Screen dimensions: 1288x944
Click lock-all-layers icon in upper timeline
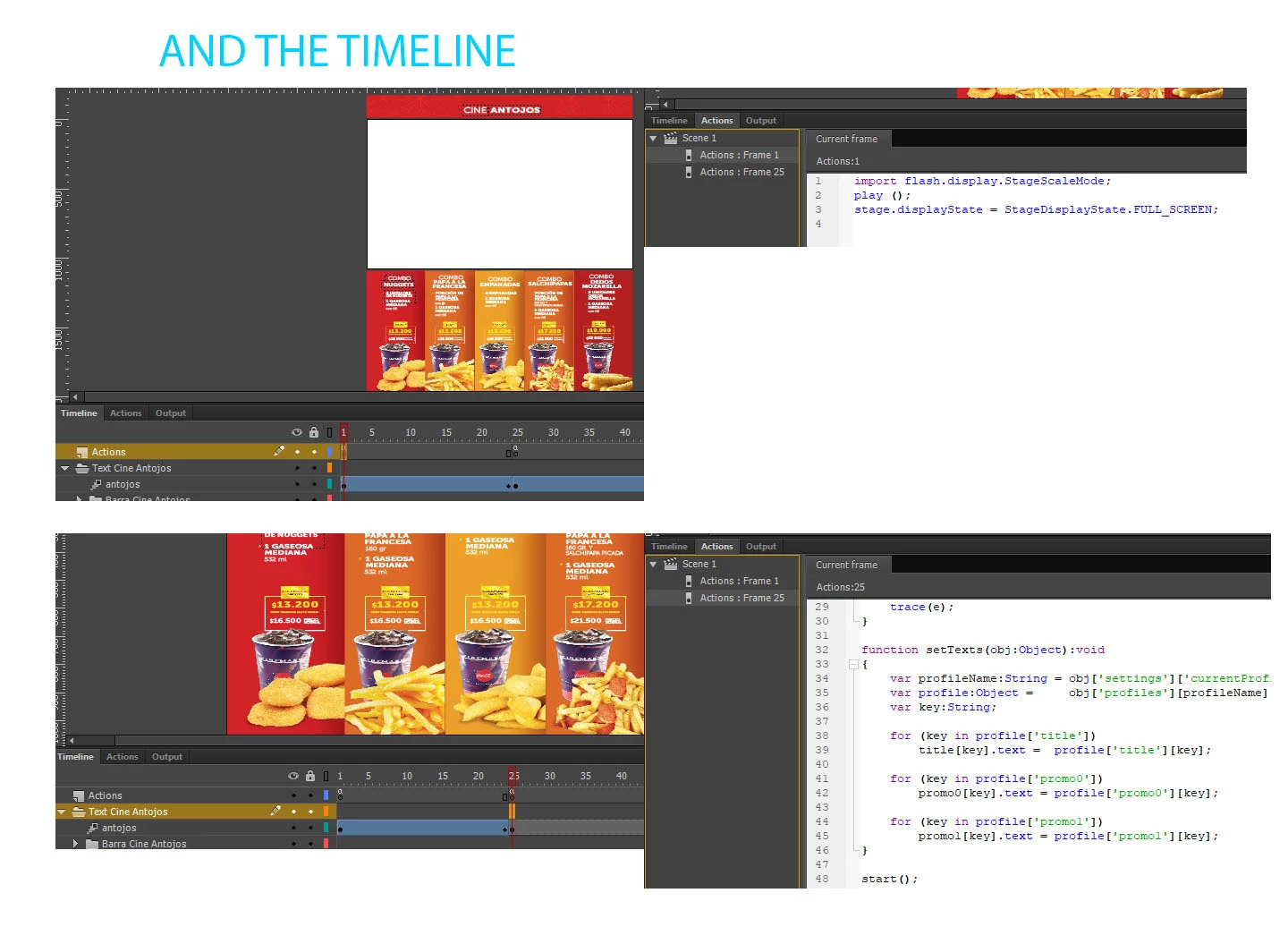coord(314,432)
